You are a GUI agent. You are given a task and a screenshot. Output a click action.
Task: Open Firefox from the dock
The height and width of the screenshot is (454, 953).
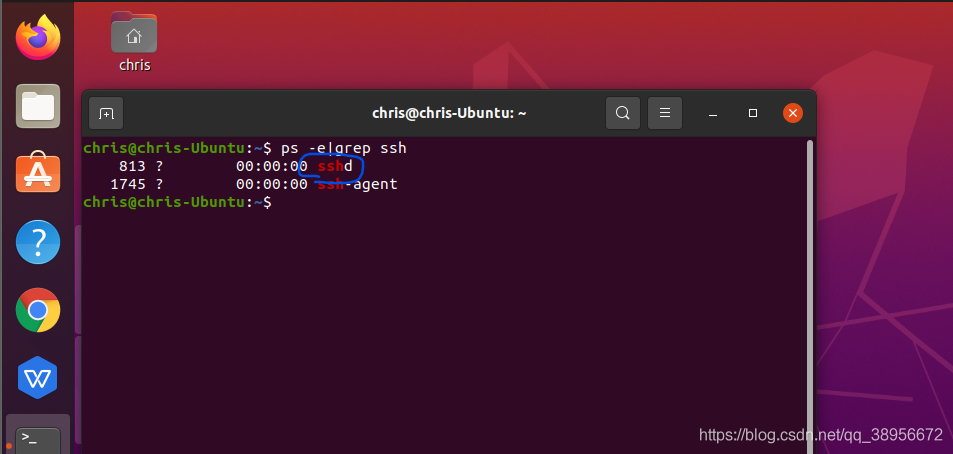tap(38, 38)
